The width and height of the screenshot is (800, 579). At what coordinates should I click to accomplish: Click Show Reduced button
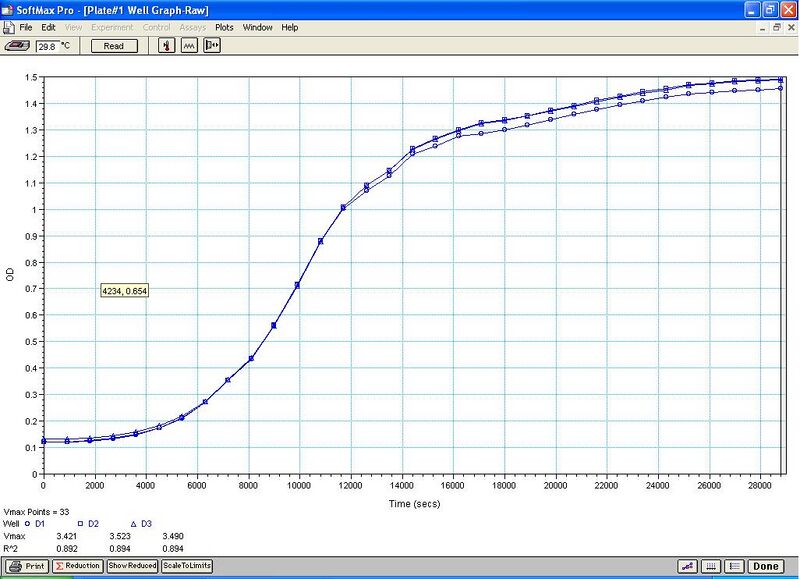131,566
